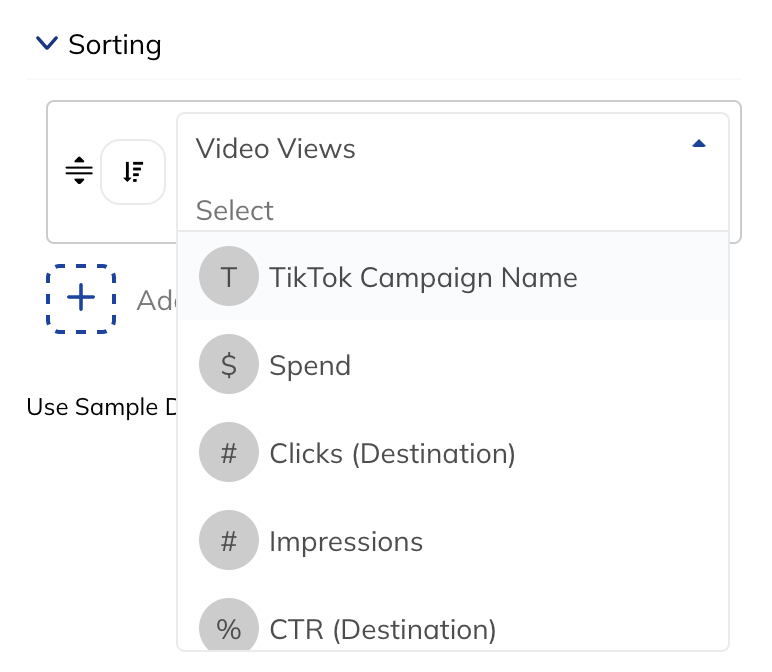Click the dollar icon beside Spend
Screen dimensions: 772x672
point(229,364)
